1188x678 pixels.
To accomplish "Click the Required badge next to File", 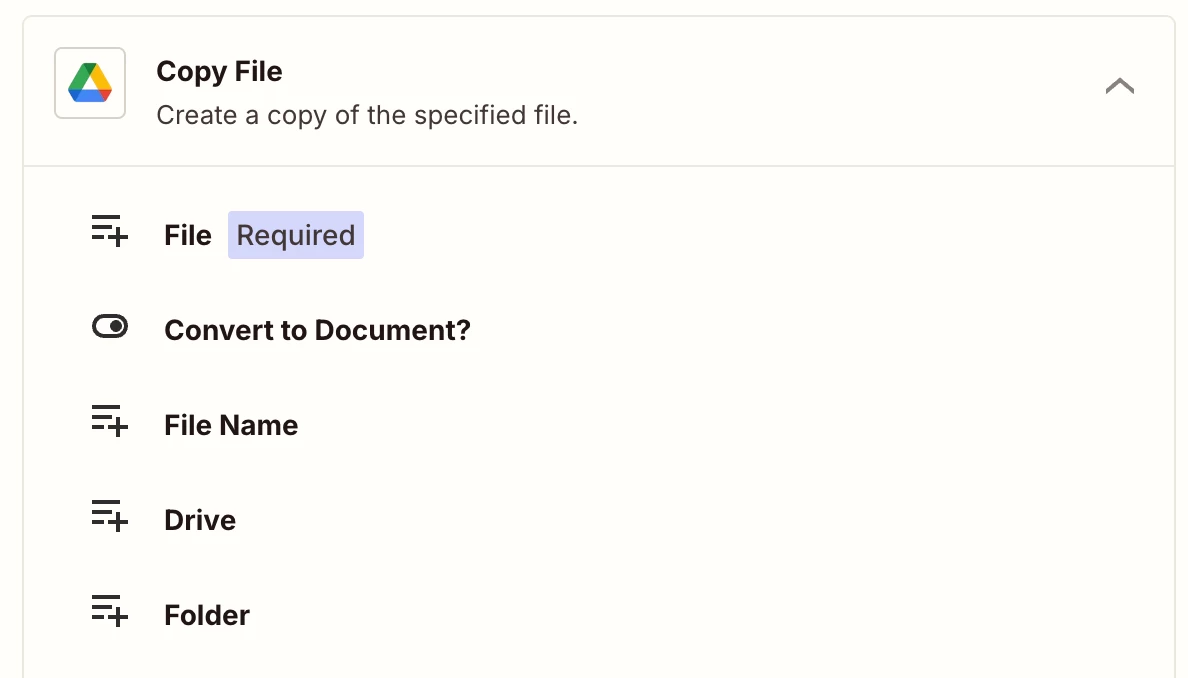I will click(296, 235).
